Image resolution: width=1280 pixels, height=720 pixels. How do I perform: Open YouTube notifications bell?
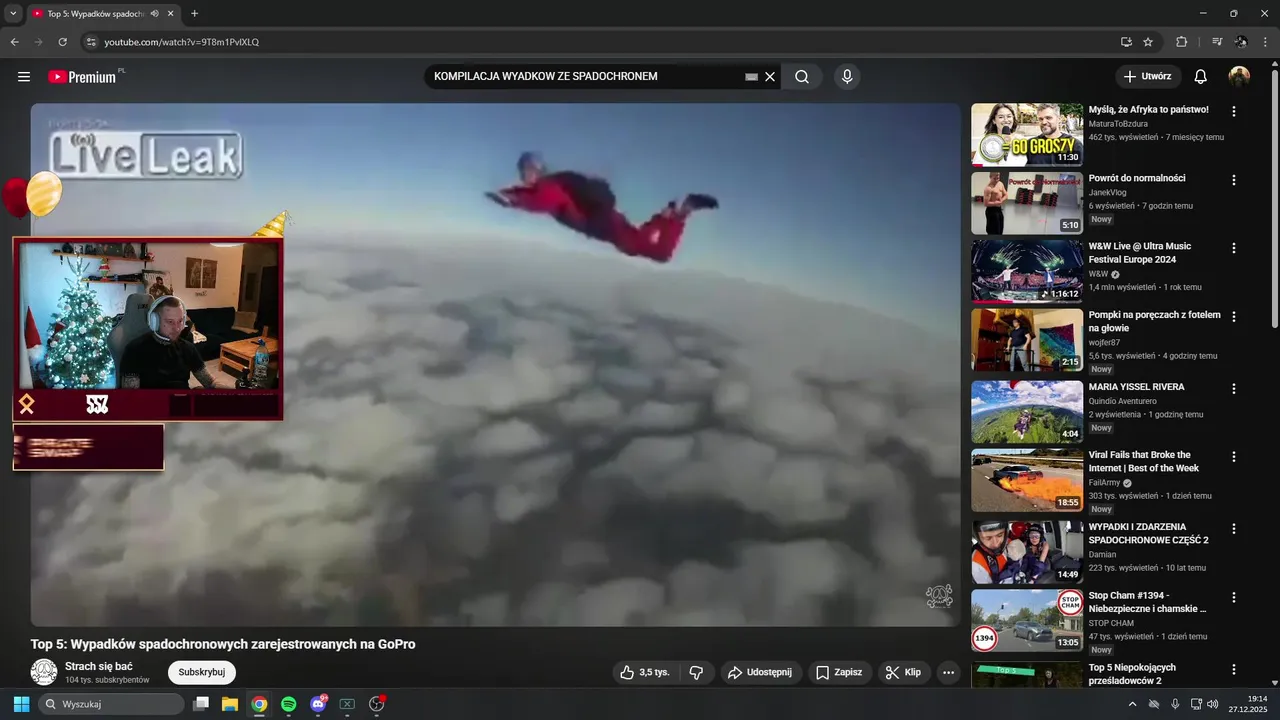1201,77
